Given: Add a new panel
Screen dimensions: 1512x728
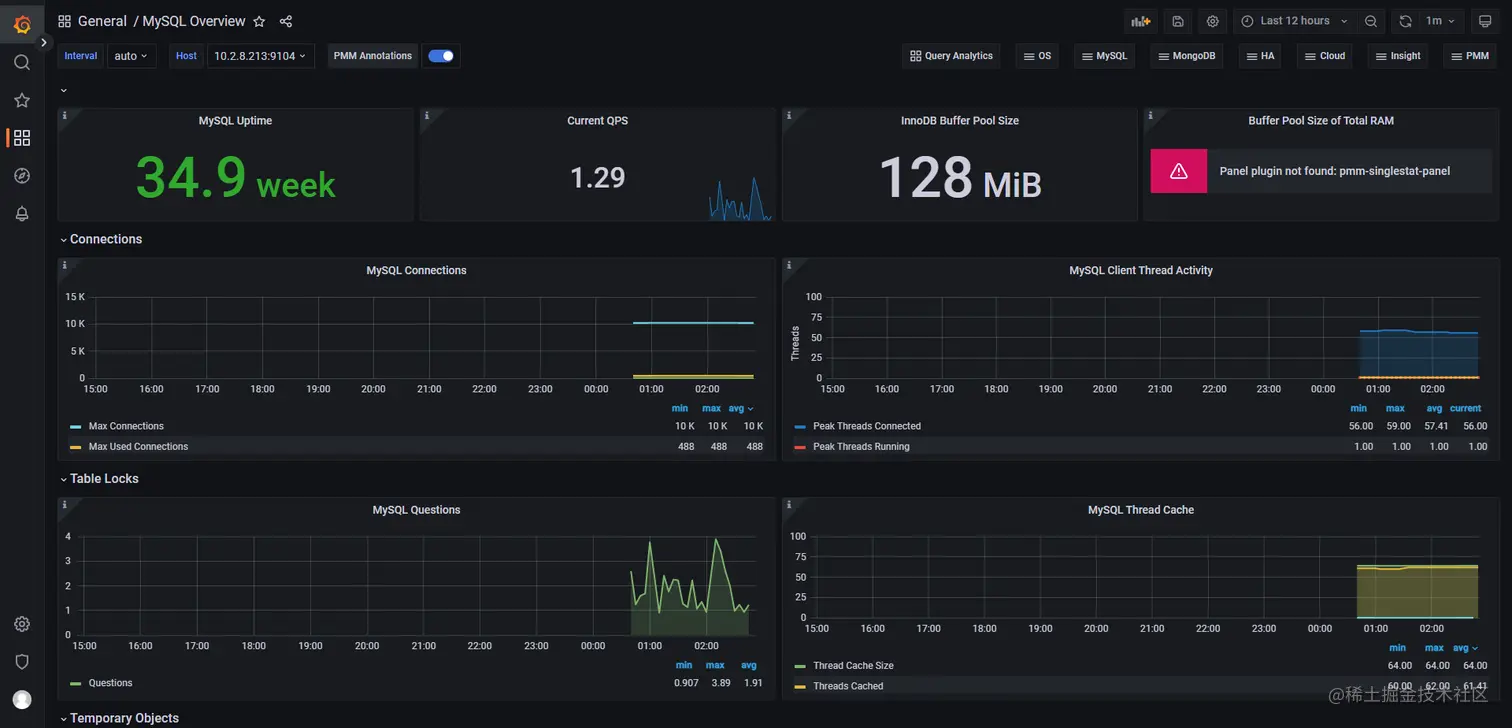Looking at the screenshot, I should (1140, 21).
